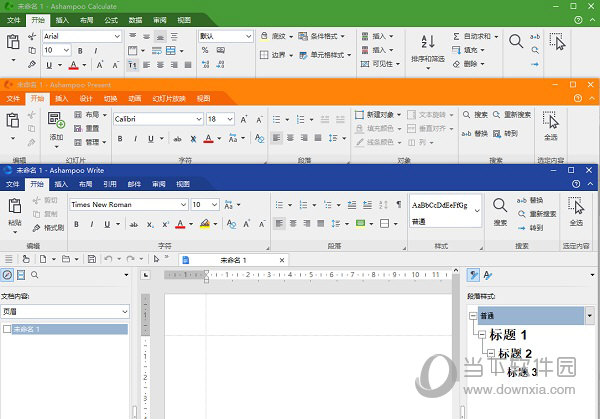600x419 pixels.
Task: Open font size 10 dropdown in Write
Action: [x=214, y=205]
